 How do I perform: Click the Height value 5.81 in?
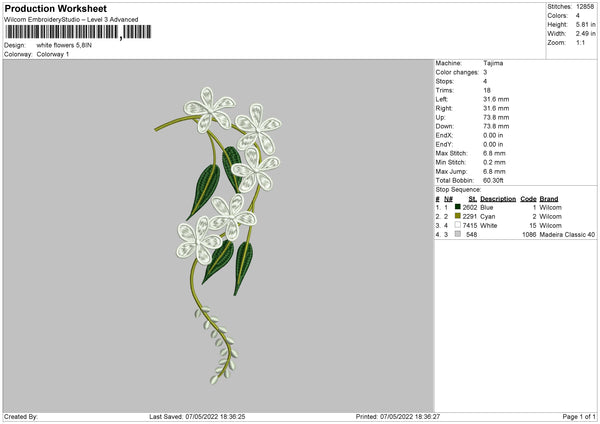tap(585, 24)
